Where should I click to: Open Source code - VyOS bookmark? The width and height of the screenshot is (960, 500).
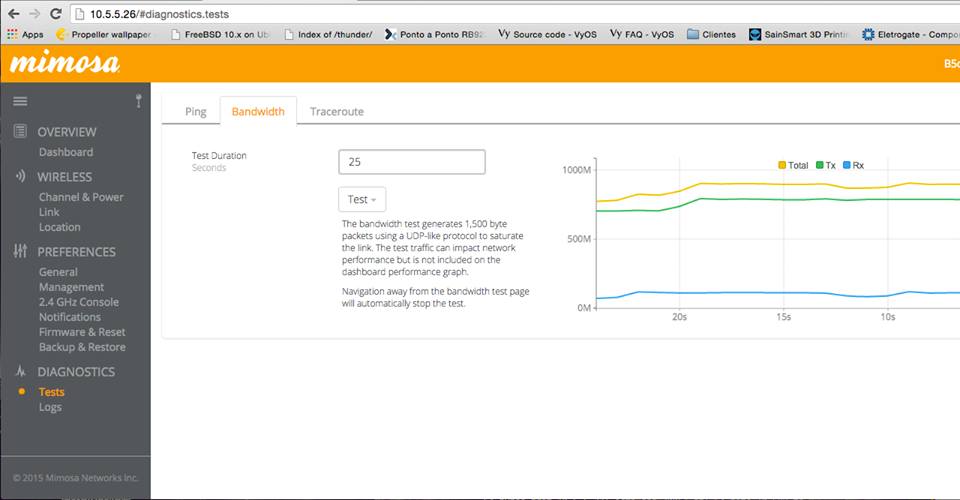pos(547,34)
